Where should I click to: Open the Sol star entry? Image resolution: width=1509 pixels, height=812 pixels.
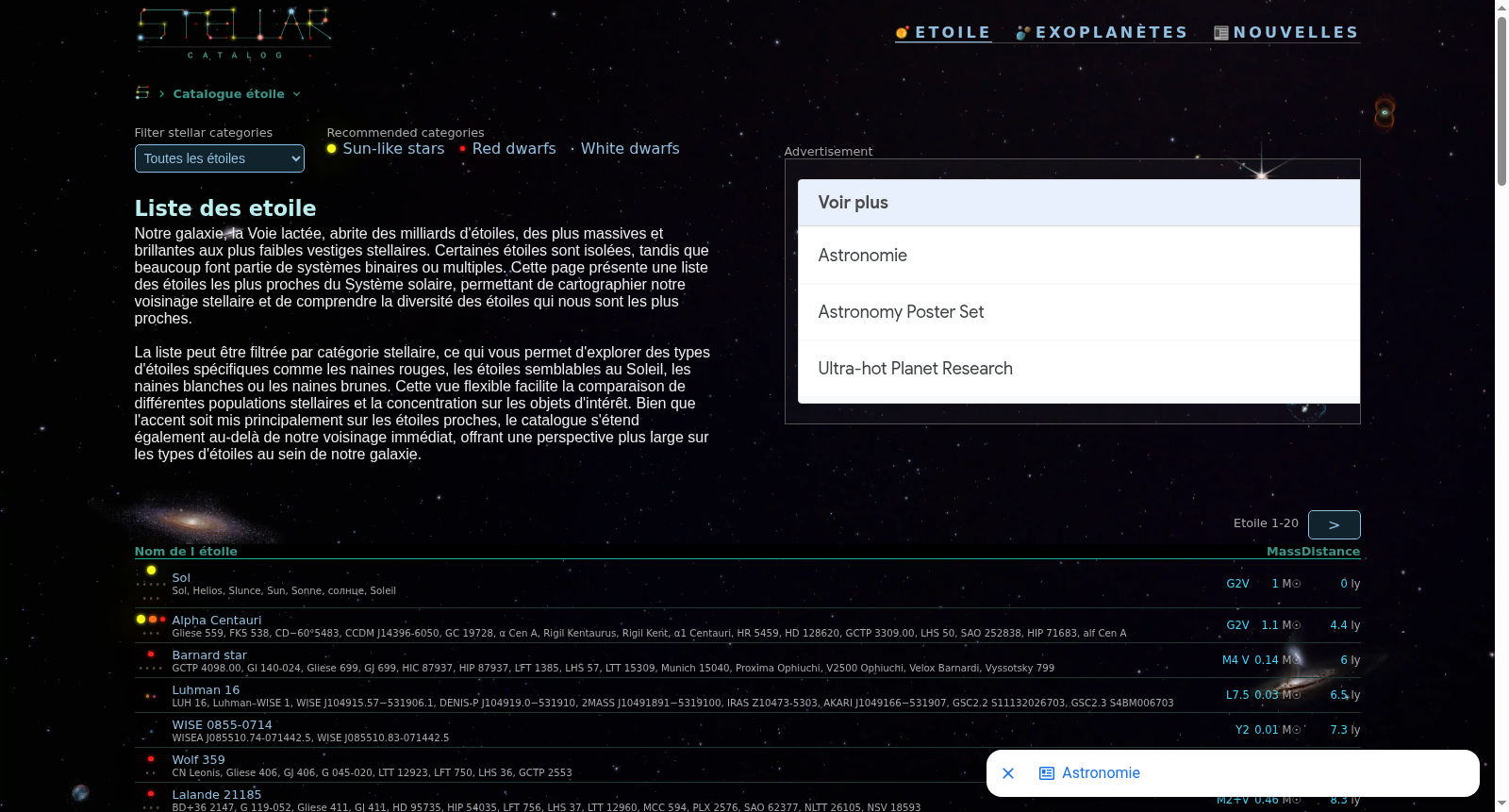click(181, 578)
